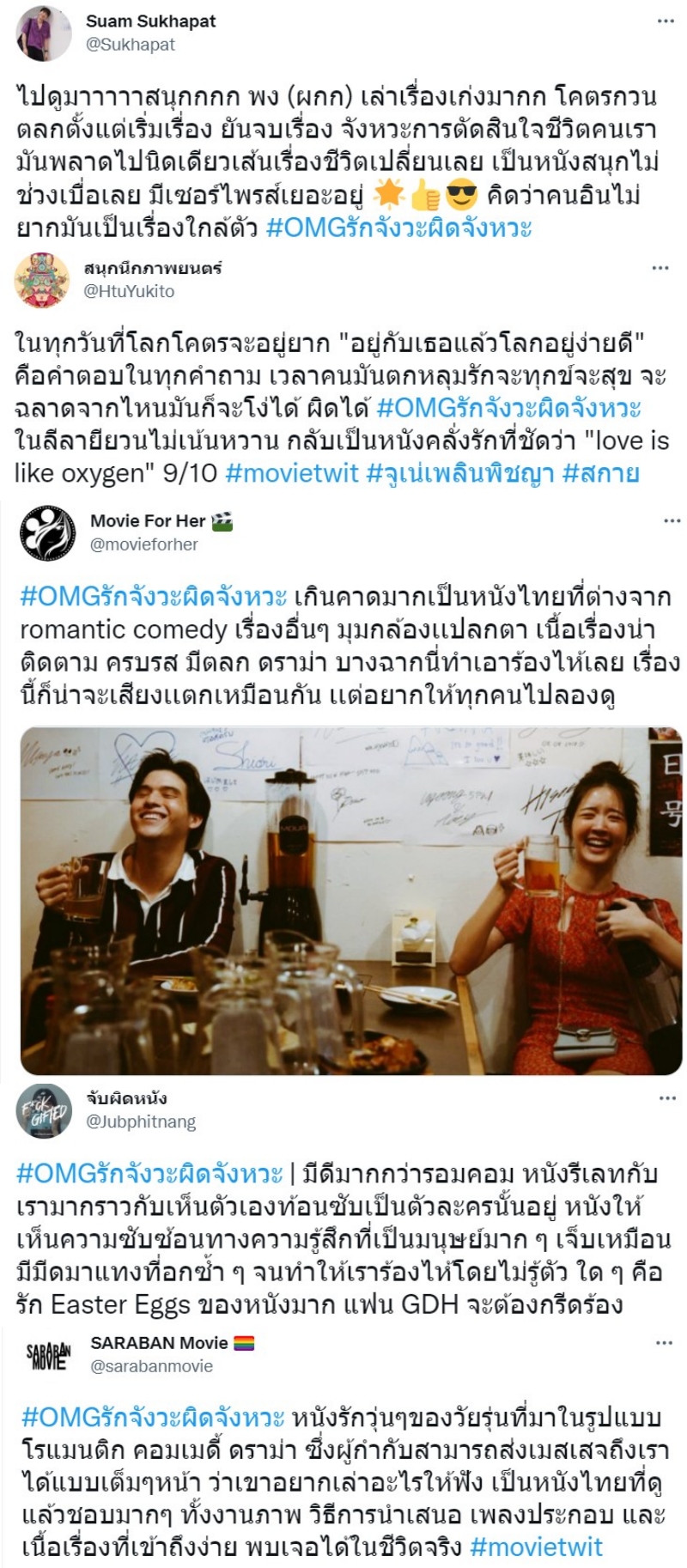
Task: Open more options on the HtuYukito tweet
Action: coord(660,268)
